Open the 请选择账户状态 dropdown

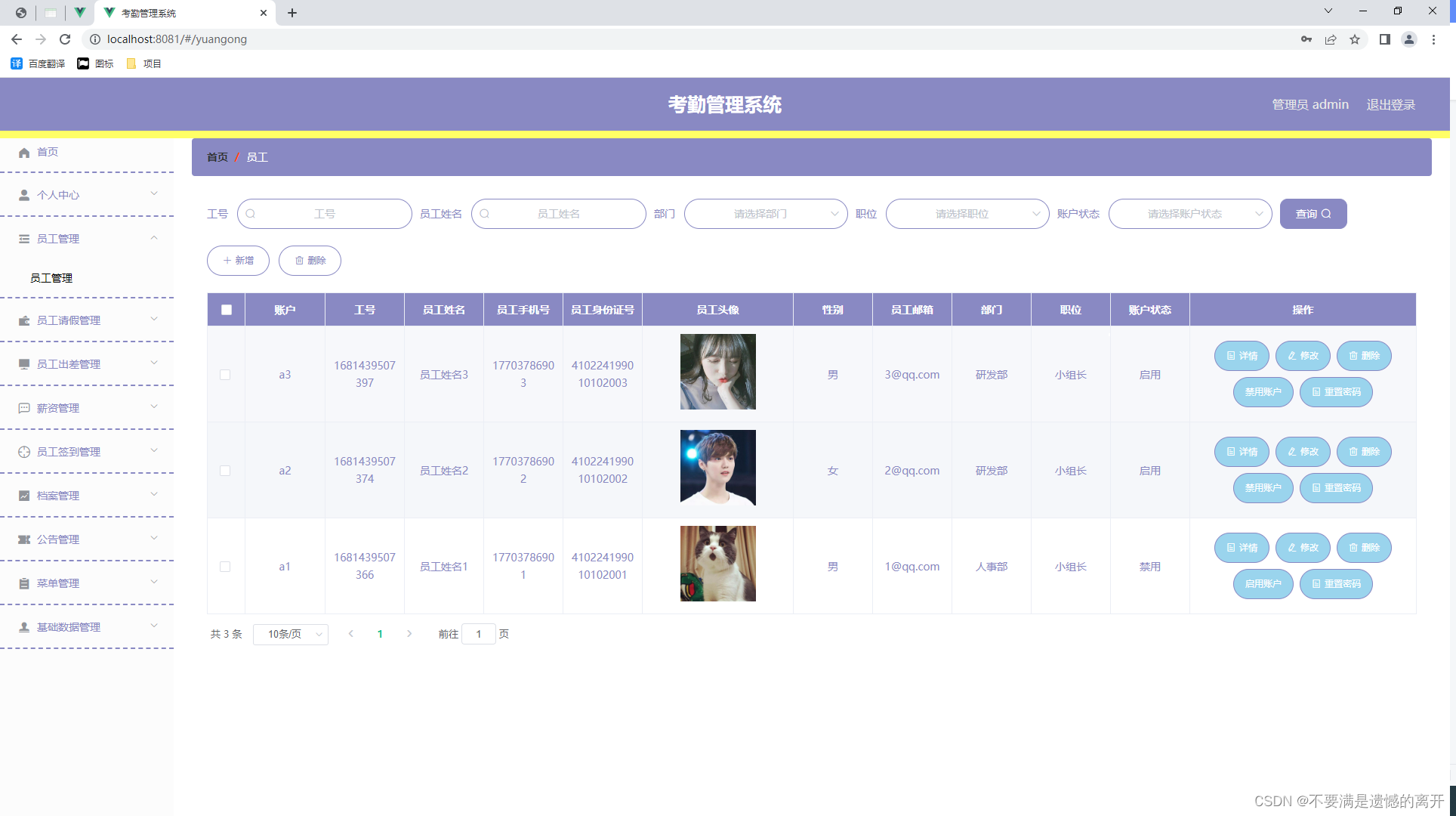(1189, 214)
